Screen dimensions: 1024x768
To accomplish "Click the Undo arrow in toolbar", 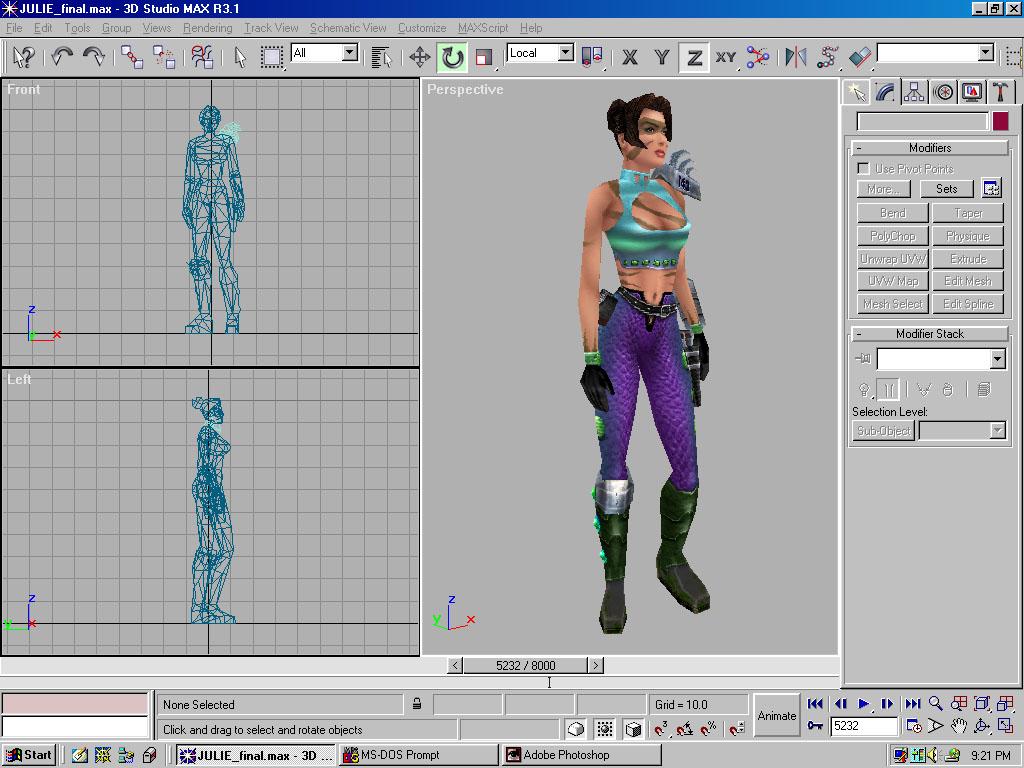I will 62,57.
